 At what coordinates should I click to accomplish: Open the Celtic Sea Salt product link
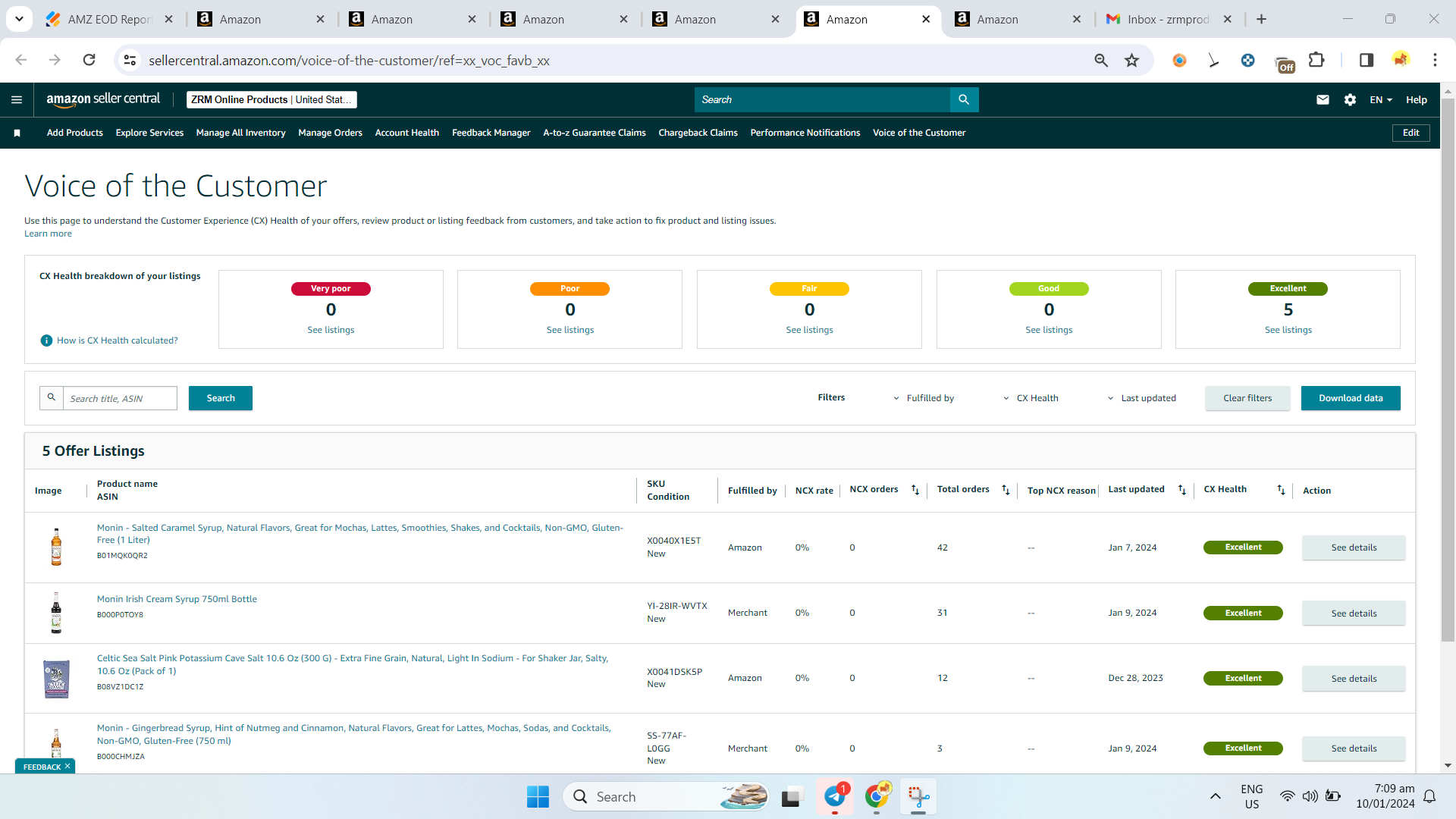tap(353, 664)
